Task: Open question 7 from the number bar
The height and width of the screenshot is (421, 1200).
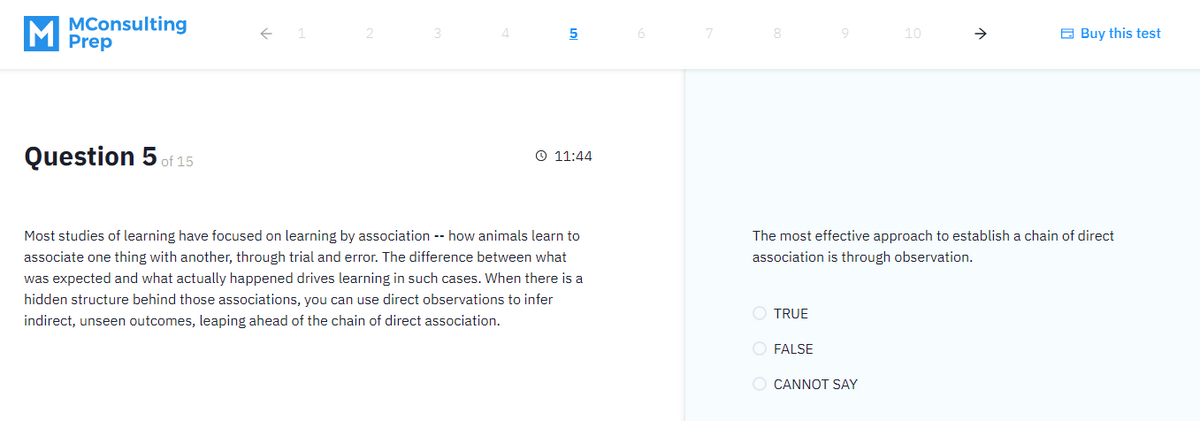Action: coord(708,34)
